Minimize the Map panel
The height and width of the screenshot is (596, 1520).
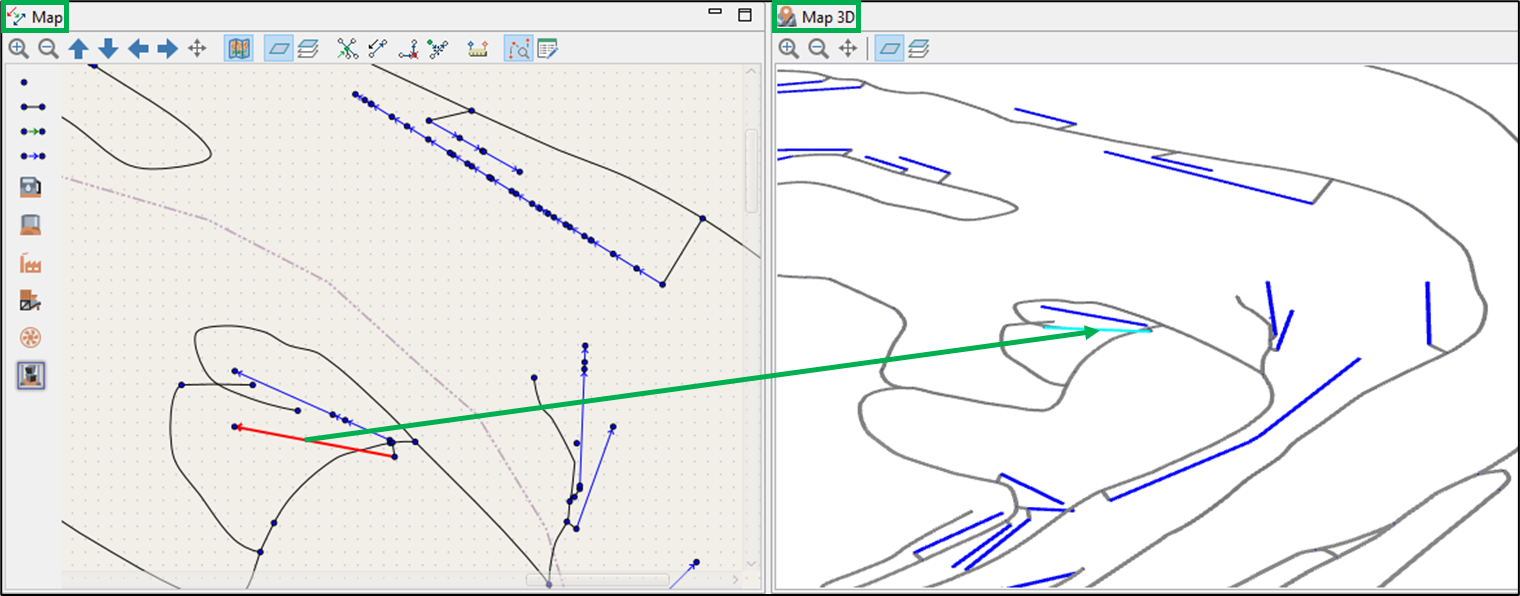point(714,13)
